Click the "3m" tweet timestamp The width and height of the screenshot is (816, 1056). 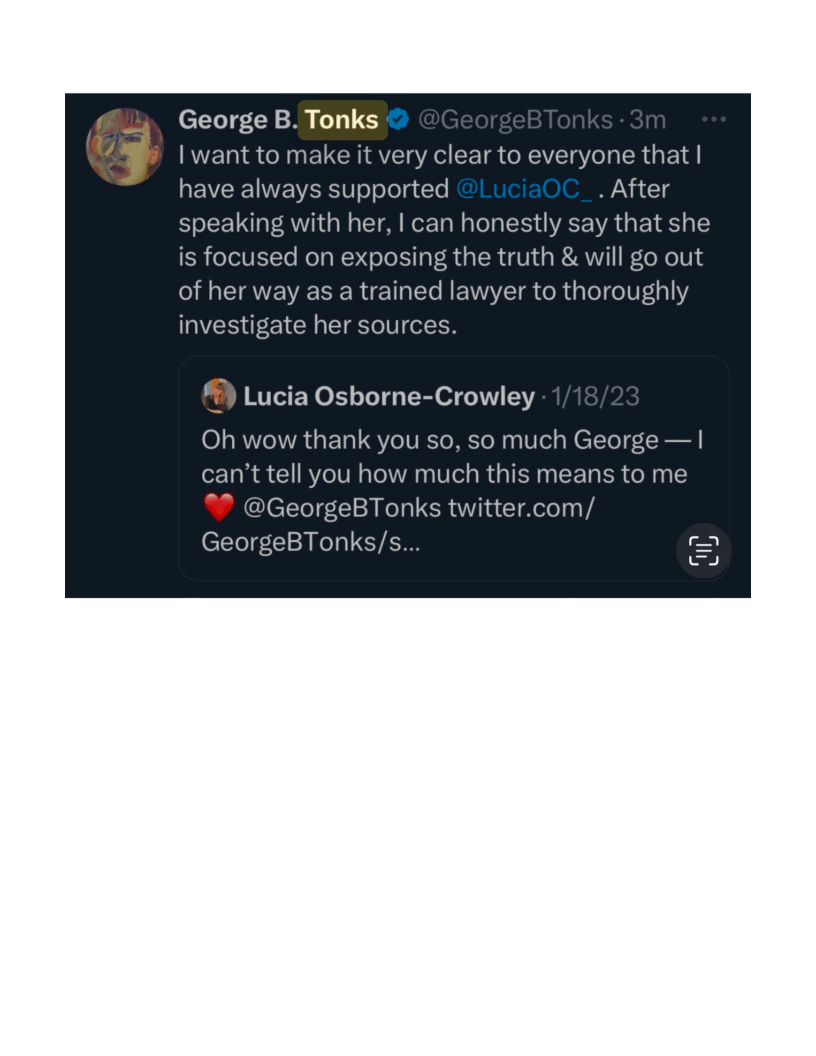tap(647, 120)
